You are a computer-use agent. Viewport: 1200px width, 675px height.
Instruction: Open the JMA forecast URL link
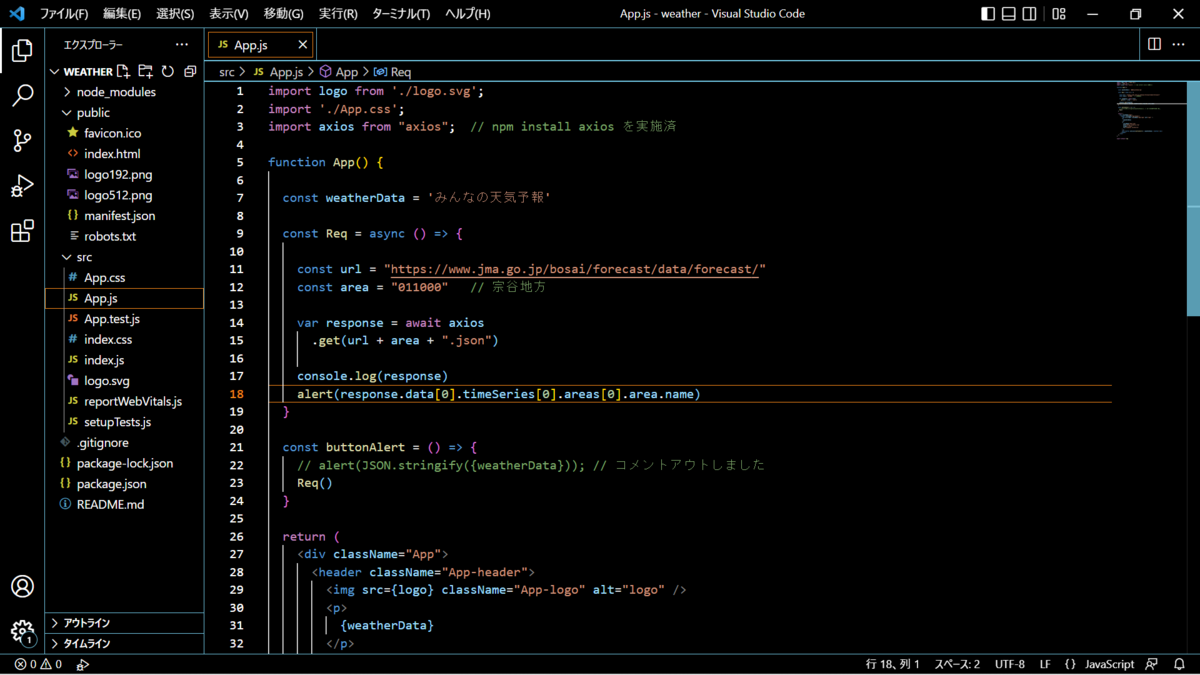[x=577, y=269]
